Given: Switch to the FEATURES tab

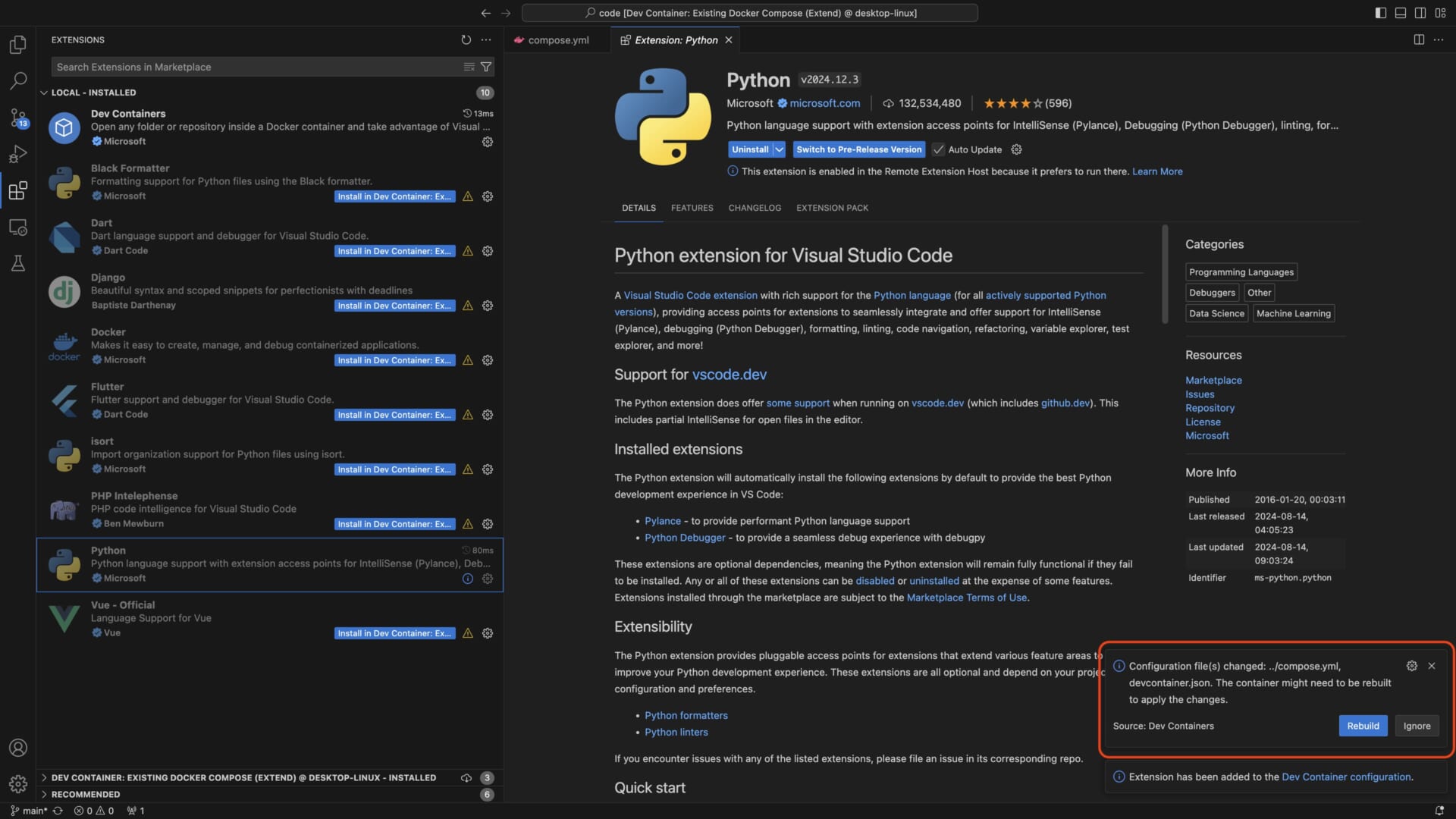Looking at the screenshot, I should click(x=691, y=207).
